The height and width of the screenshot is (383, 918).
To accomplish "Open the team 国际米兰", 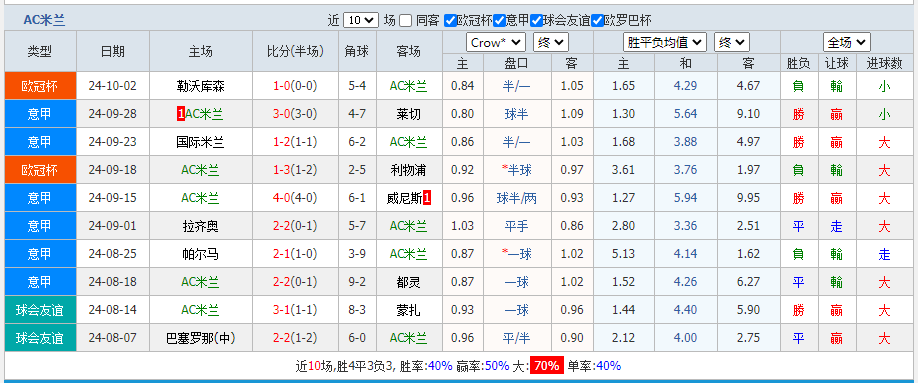I will [200, 142].
